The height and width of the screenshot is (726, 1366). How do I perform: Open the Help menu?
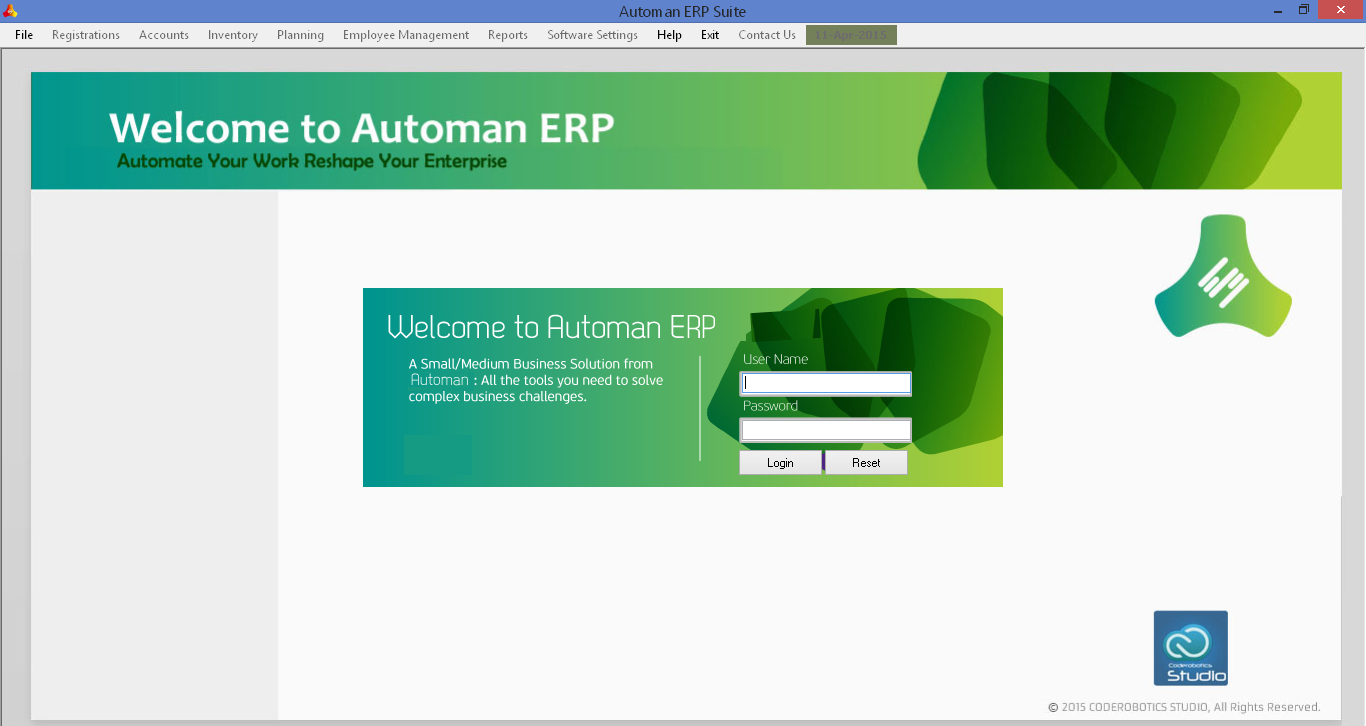pos(669,35)
